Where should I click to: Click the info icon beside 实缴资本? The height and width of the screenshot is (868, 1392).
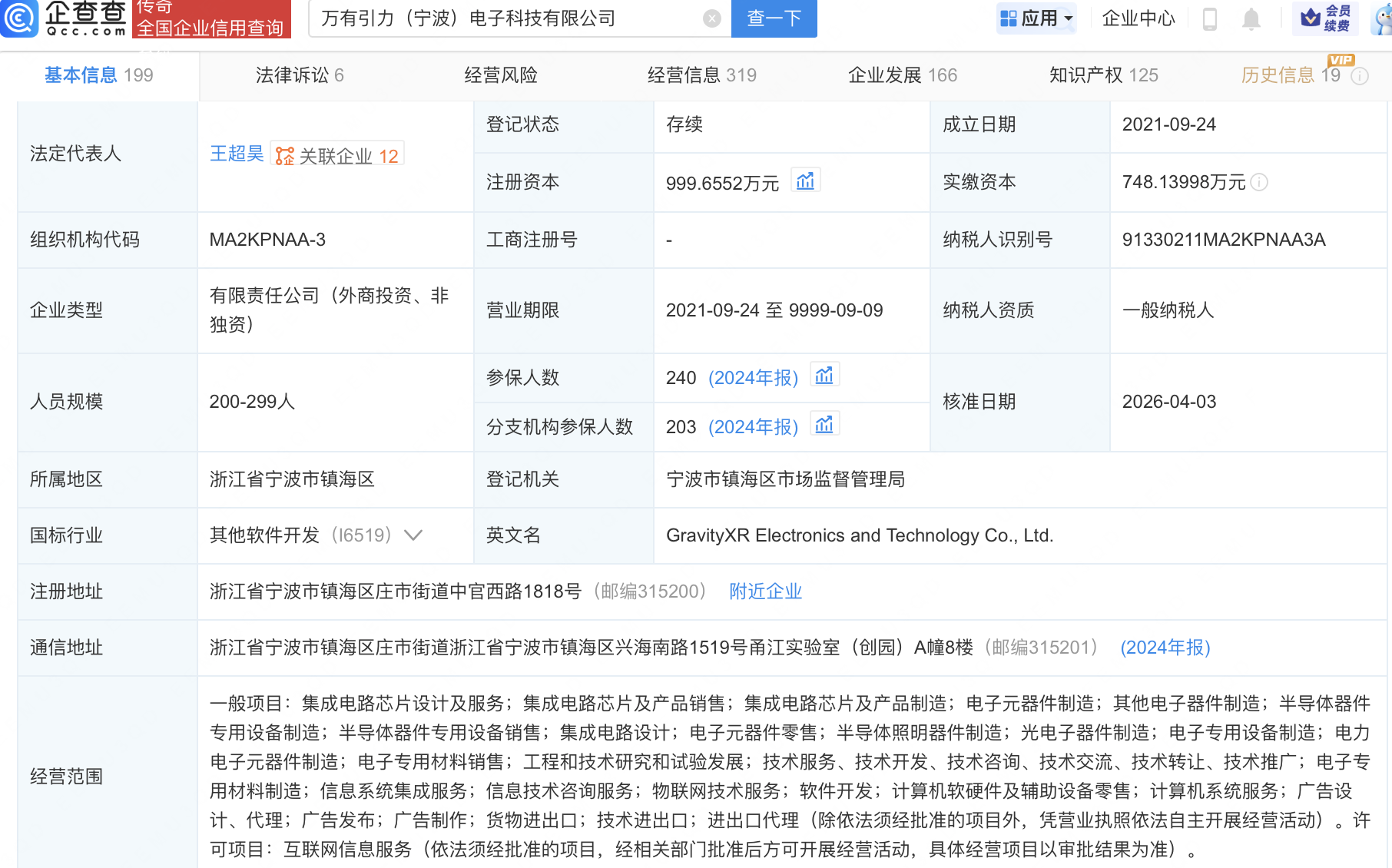tap(1258, 183)
